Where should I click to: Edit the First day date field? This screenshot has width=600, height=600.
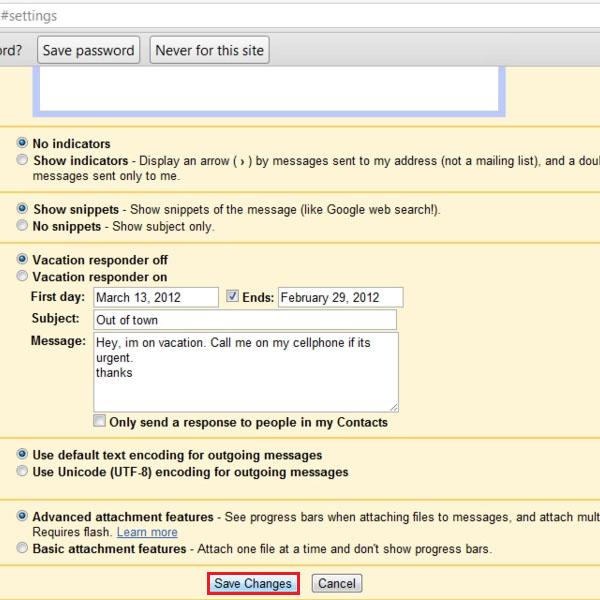coord(156,297)
